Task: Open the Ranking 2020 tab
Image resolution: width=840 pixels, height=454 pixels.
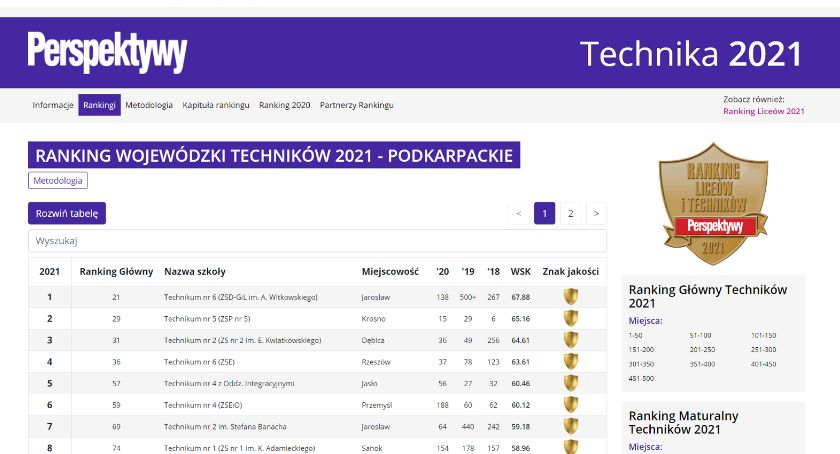Action: point(284,105)
